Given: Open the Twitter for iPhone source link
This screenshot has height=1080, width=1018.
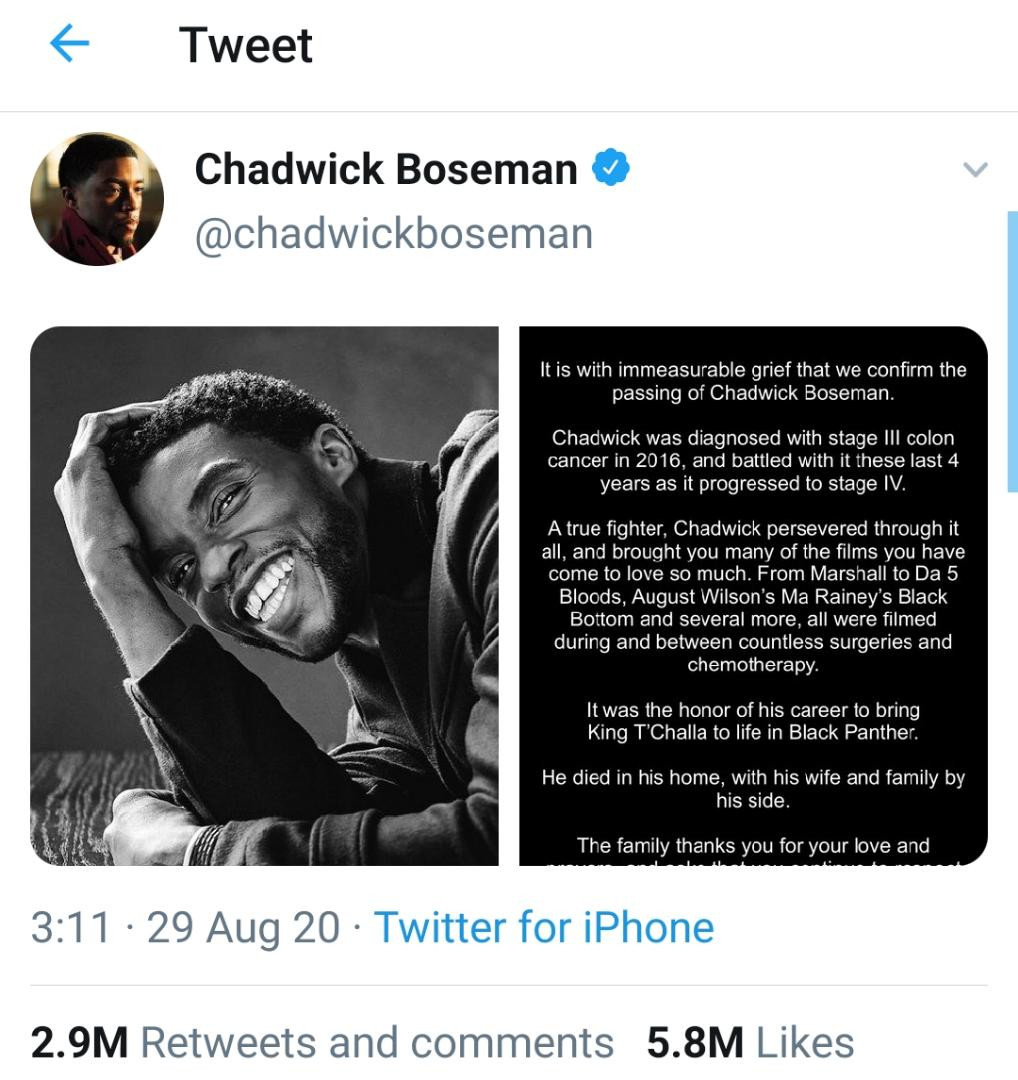Looking at the screenshot, I should tap(543, 927).
